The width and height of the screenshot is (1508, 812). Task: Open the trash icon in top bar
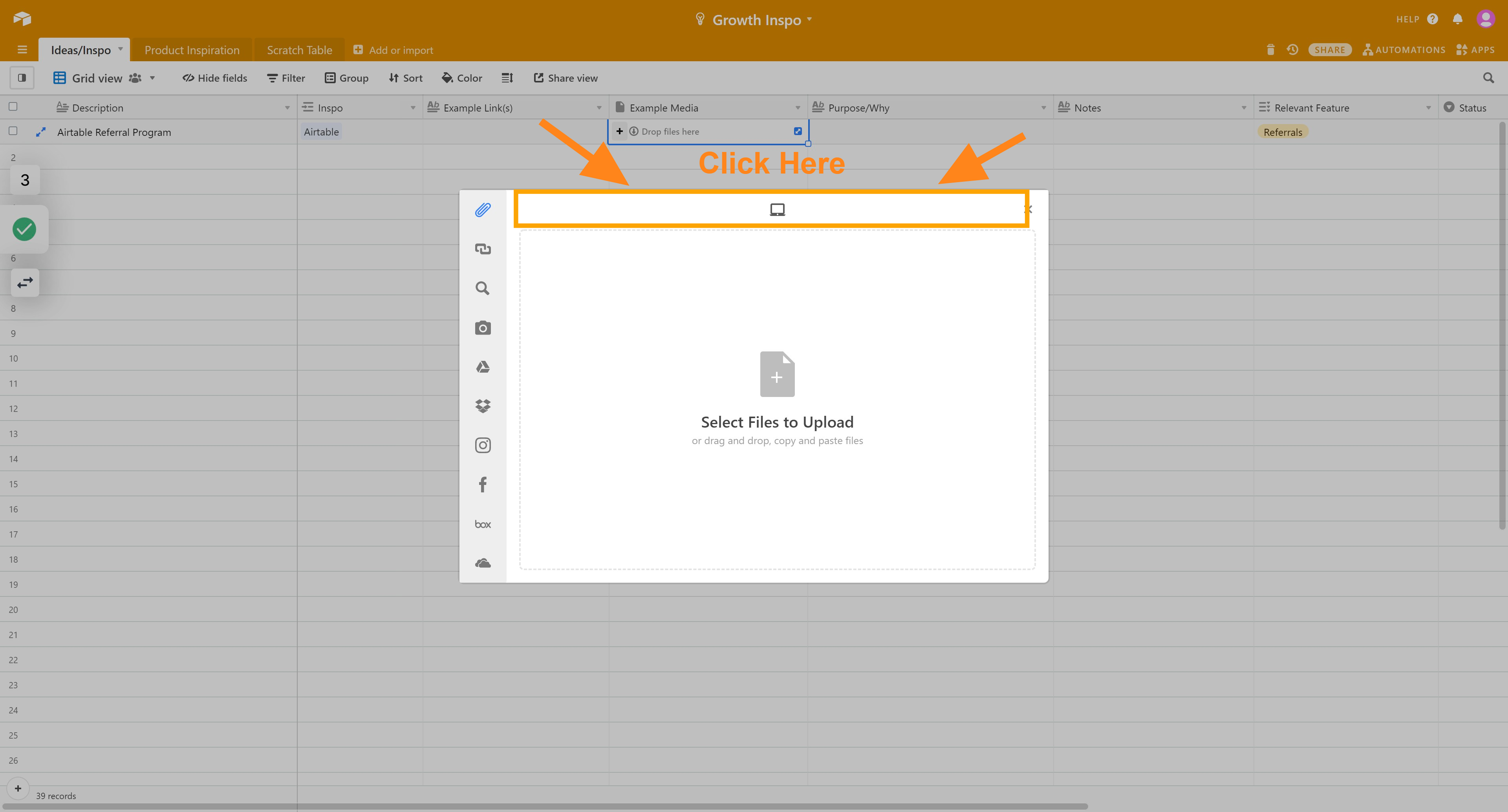[1270, 50]
